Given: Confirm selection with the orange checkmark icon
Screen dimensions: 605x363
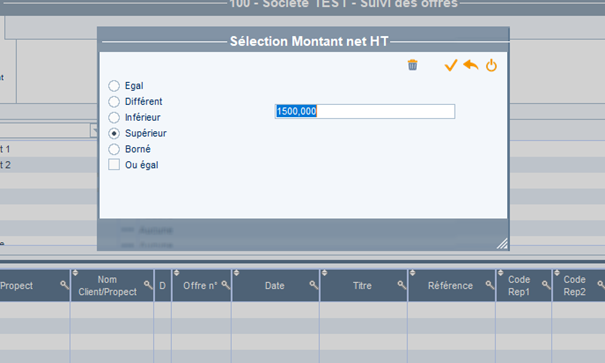Looking at the screenshot, I should click(451, 65).
